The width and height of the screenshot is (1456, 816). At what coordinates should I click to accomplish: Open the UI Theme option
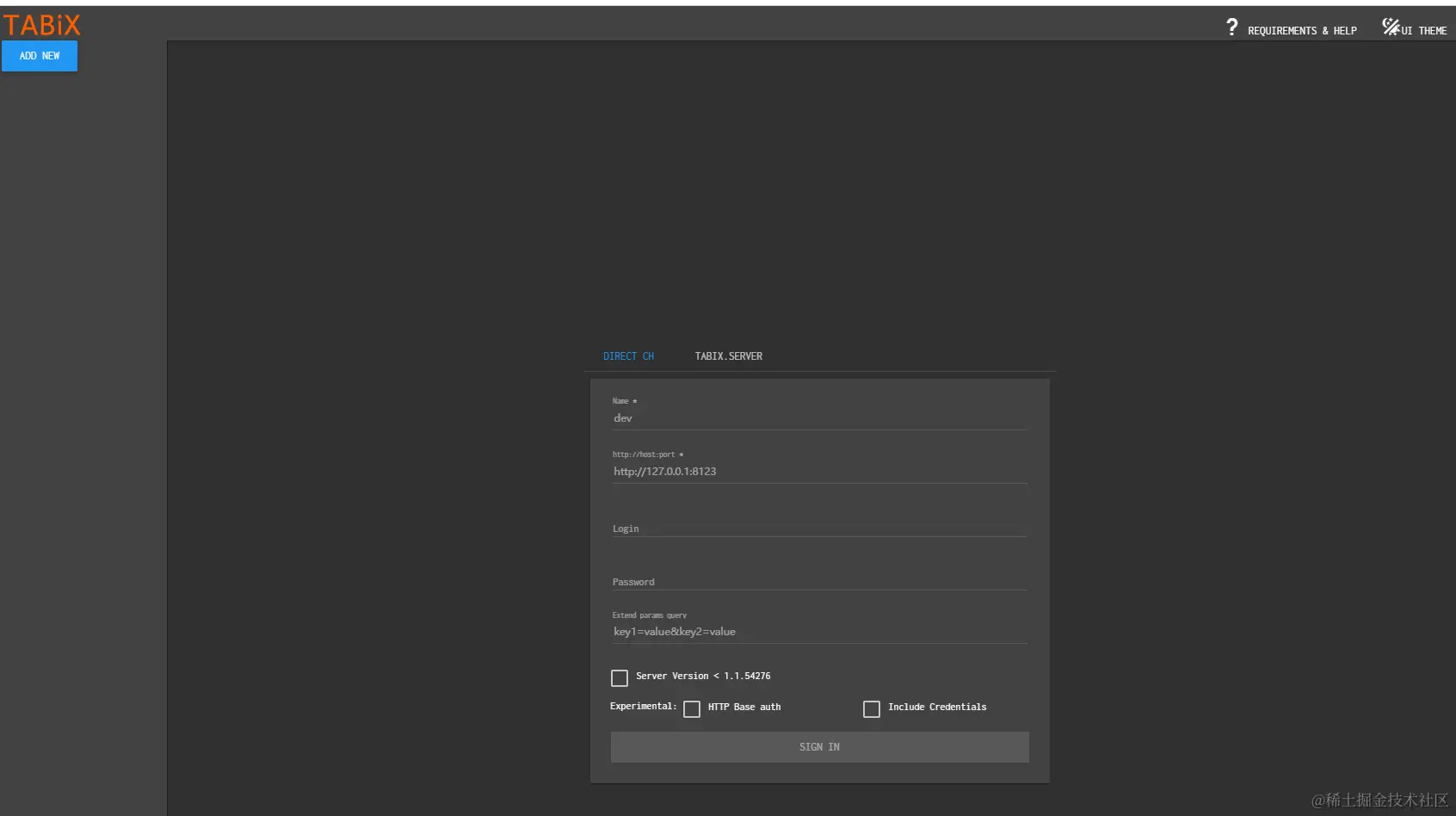(1423, 31)
